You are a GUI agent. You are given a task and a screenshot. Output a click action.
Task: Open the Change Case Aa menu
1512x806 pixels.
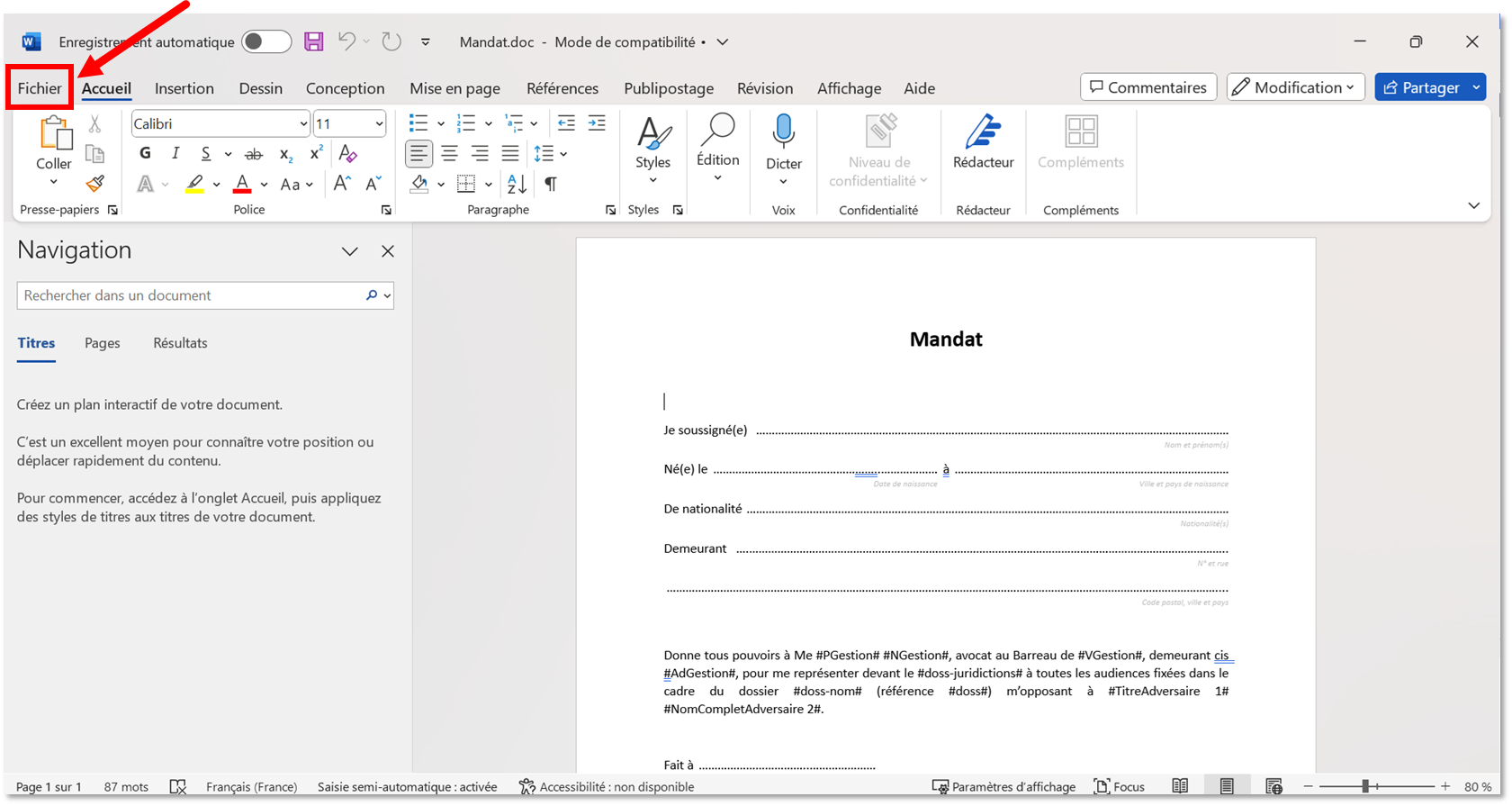[x=296, y=184]
